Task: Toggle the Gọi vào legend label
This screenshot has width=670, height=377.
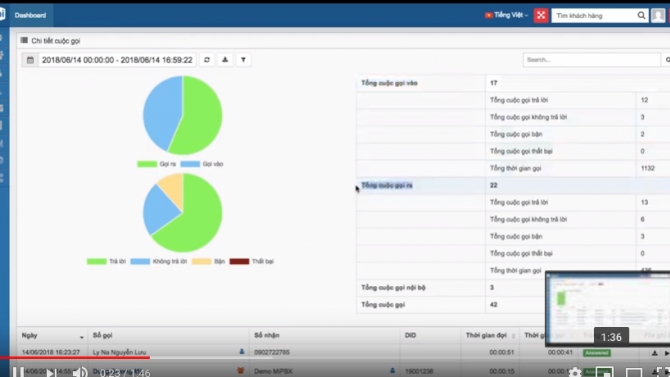Action: (x=213, y=164)
